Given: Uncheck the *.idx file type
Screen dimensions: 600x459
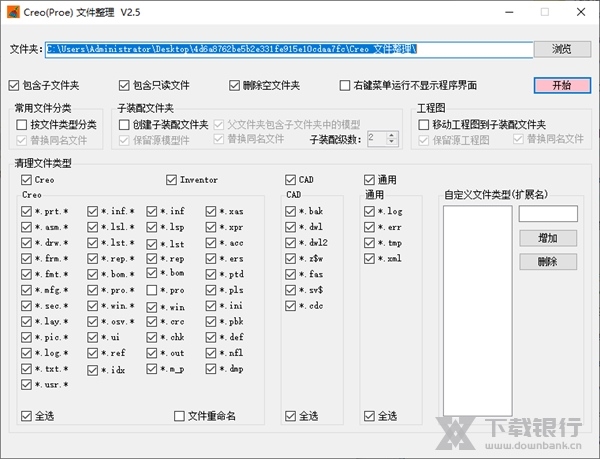Looking at the screenshot, I should point(93,370).
